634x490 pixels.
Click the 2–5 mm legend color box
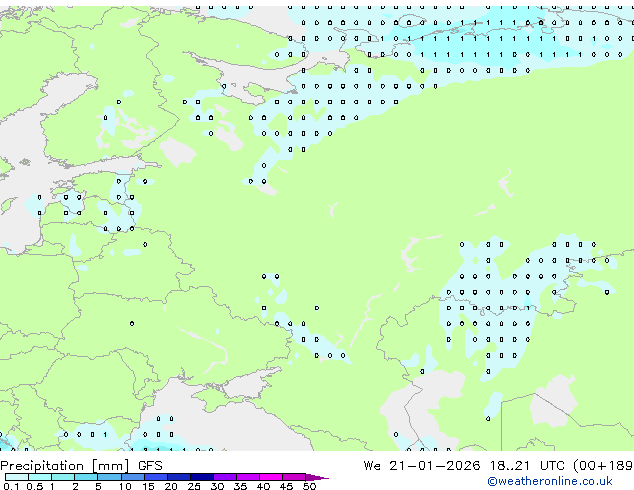point(86,477)
